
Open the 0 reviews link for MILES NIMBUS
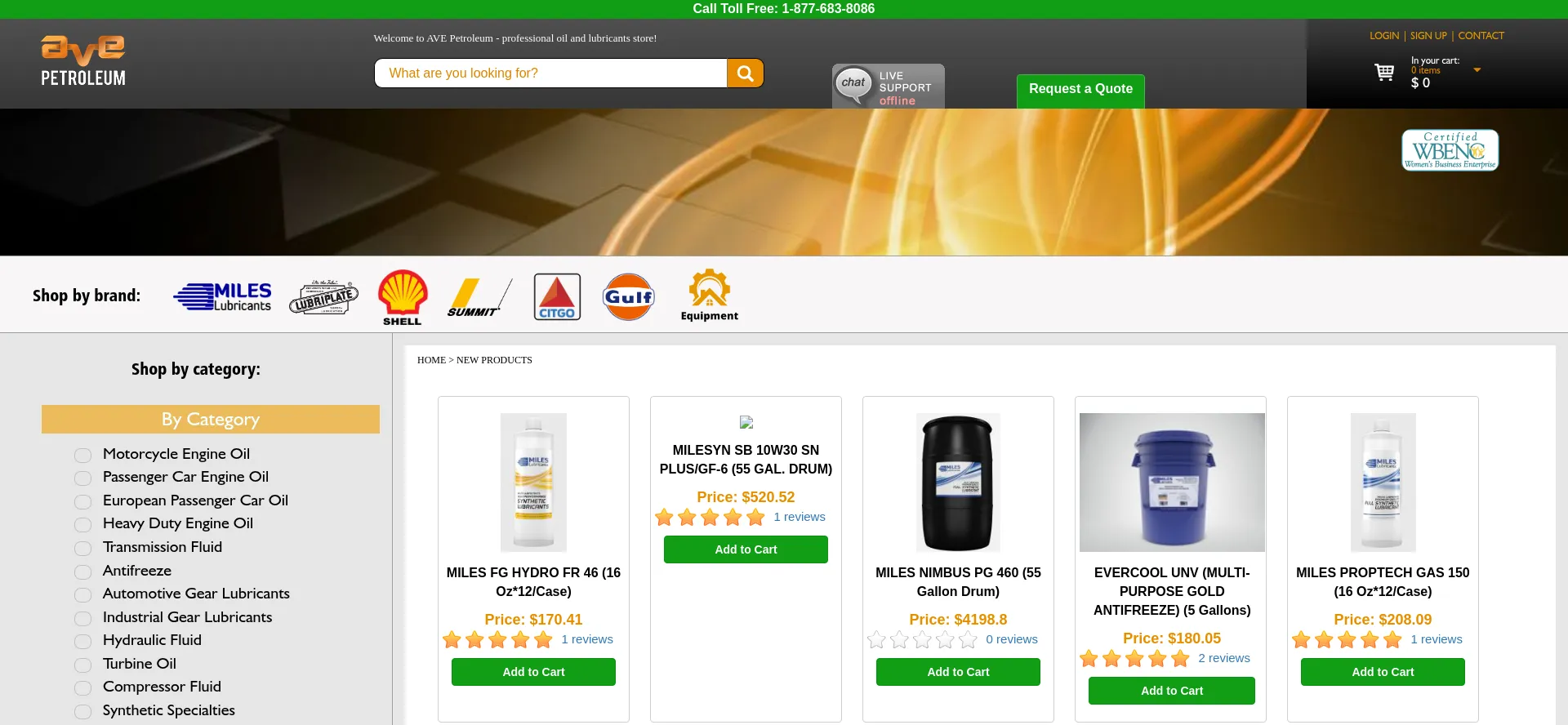[x=1012, y=639]
